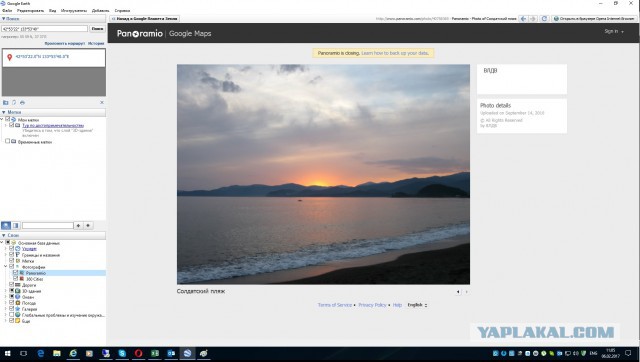Reload the Panoramio page with refresh icon
Image resolution: width=640 pixels, height=362 pixels.
click(x=544, y=19)
